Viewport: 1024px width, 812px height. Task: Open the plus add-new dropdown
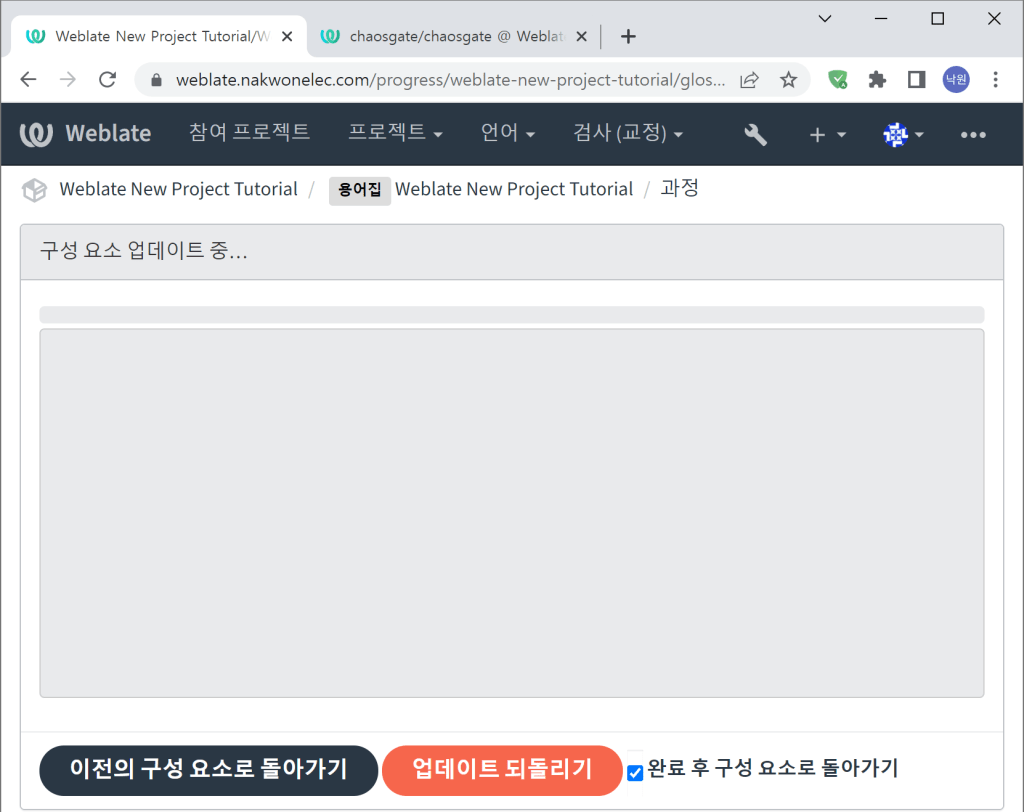pyautogui.click(x=827, y=134)
